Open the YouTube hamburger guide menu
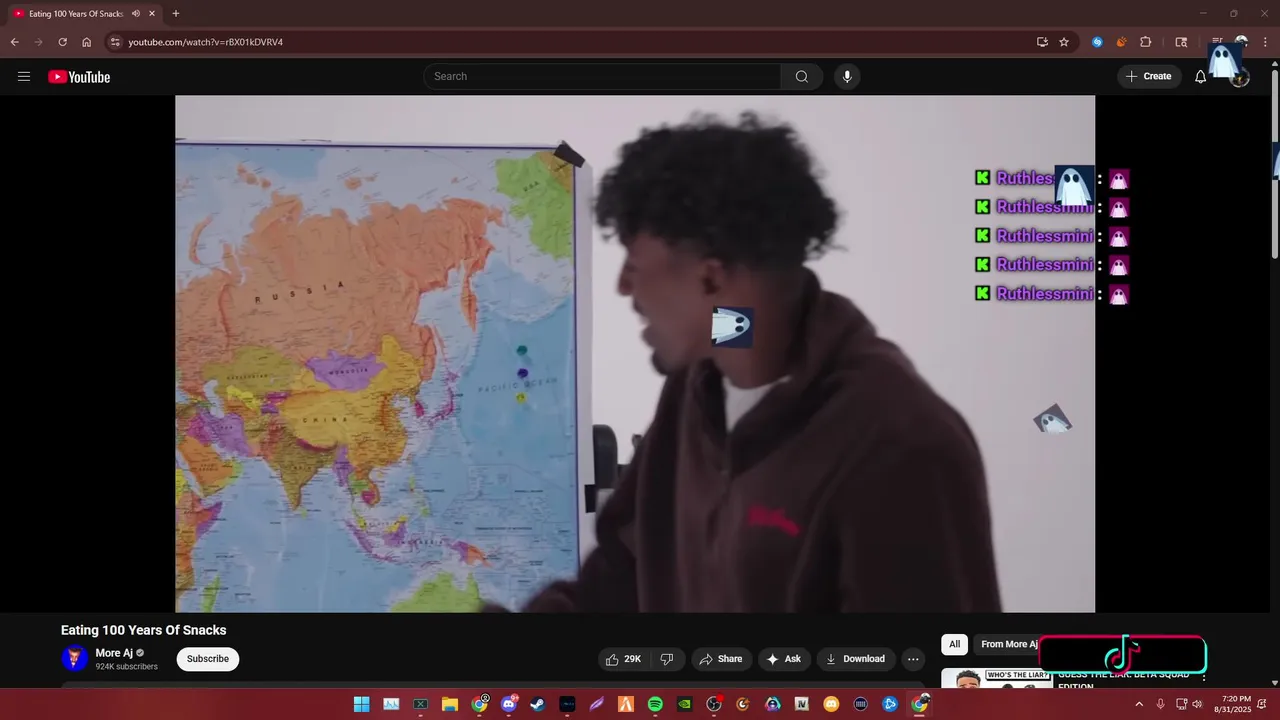The image size is (1280, 720). [x=24, y=77]
